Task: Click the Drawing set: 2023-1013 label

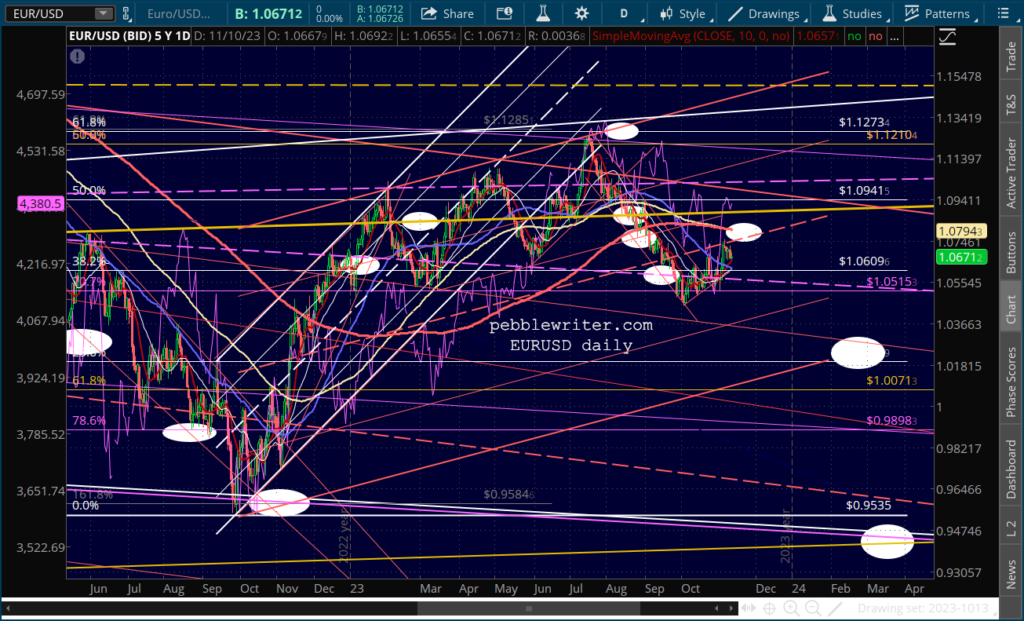Action: [x=922, y=609]
